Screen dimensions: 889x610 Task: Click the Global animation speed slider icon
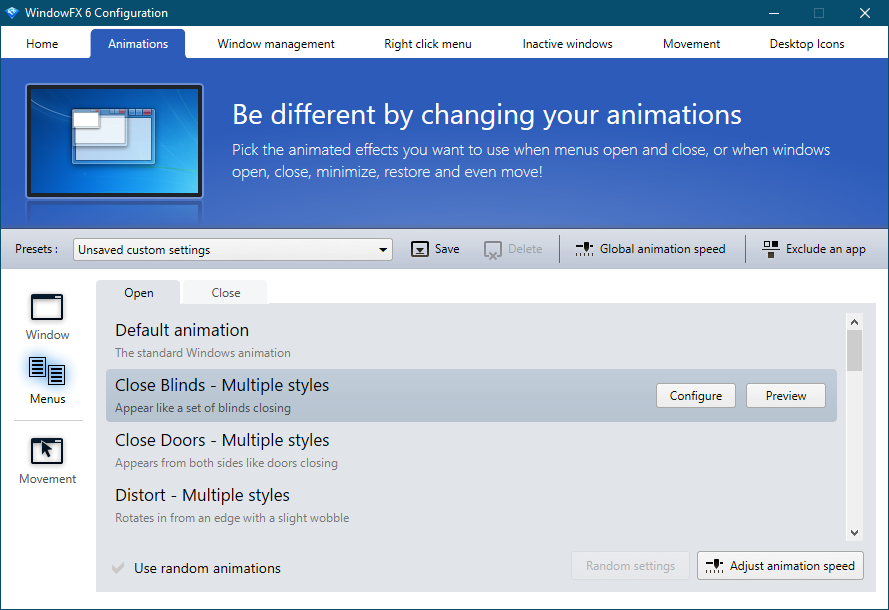click(x=584, y=249)
